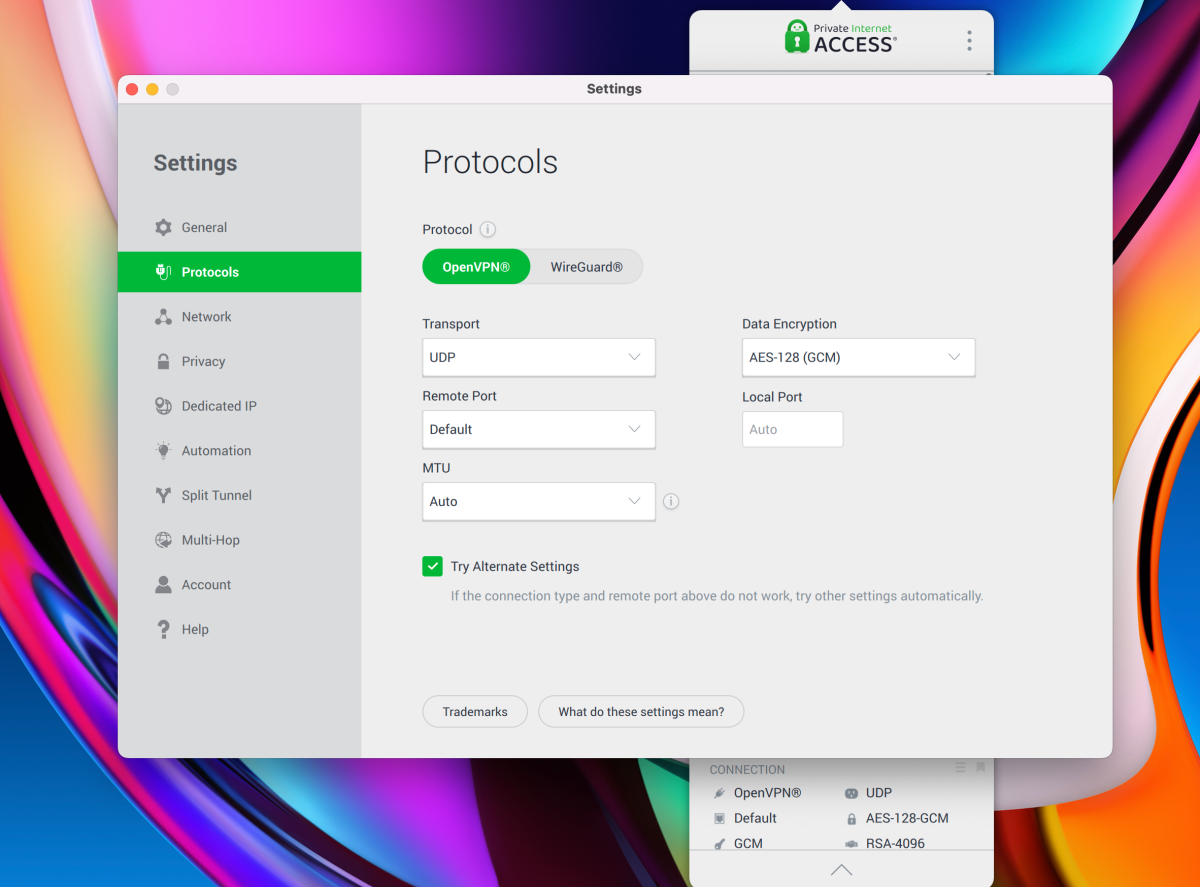Click the Privacy padlock icon

[163, 362]
